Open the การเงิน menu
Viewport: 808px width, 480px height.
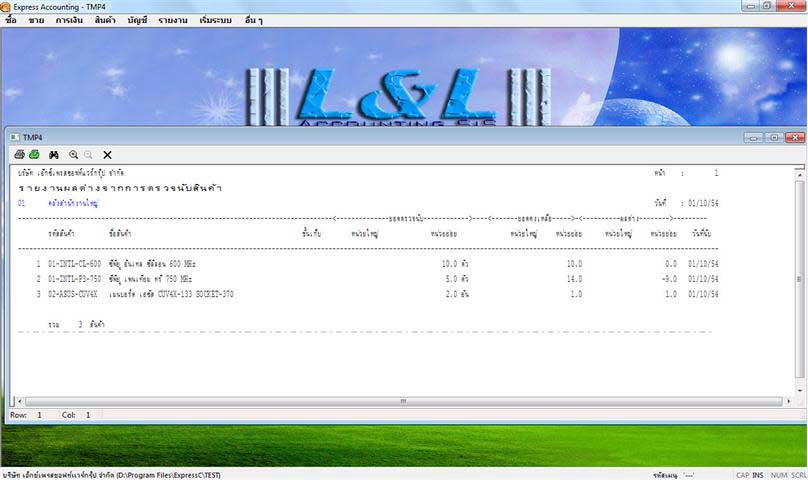(x=69, y=20)
